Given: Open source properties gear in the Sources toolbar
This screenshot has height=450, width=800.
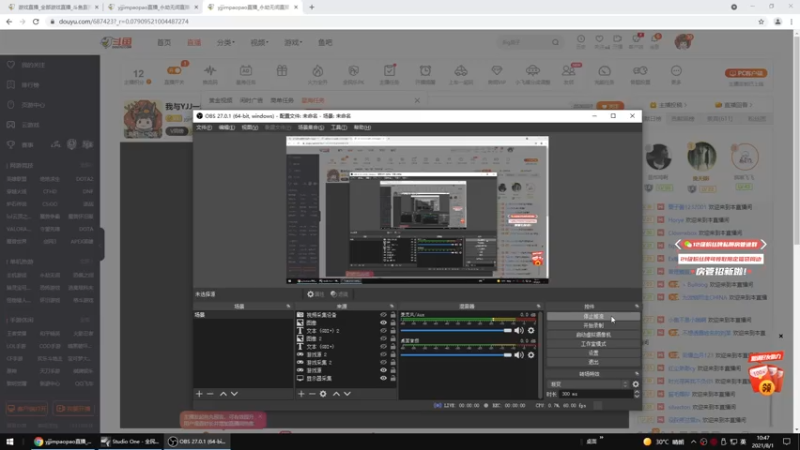Looking at the screenshot, I should coord(323,394).
